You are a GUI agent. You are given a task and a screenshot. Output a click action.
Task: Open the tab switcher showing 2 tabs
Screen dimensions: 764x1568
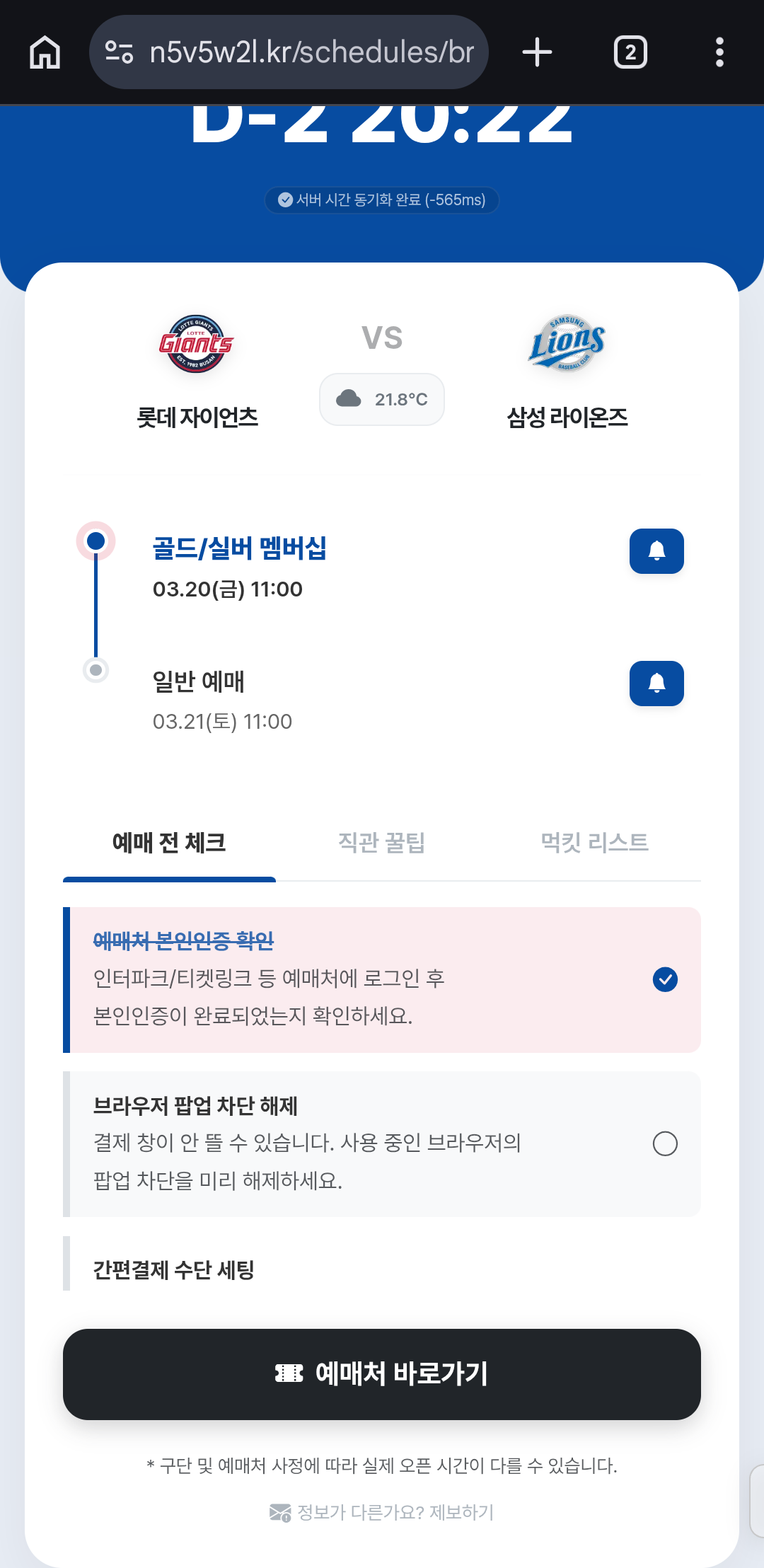pyautogui.click(x=630, y=52)
